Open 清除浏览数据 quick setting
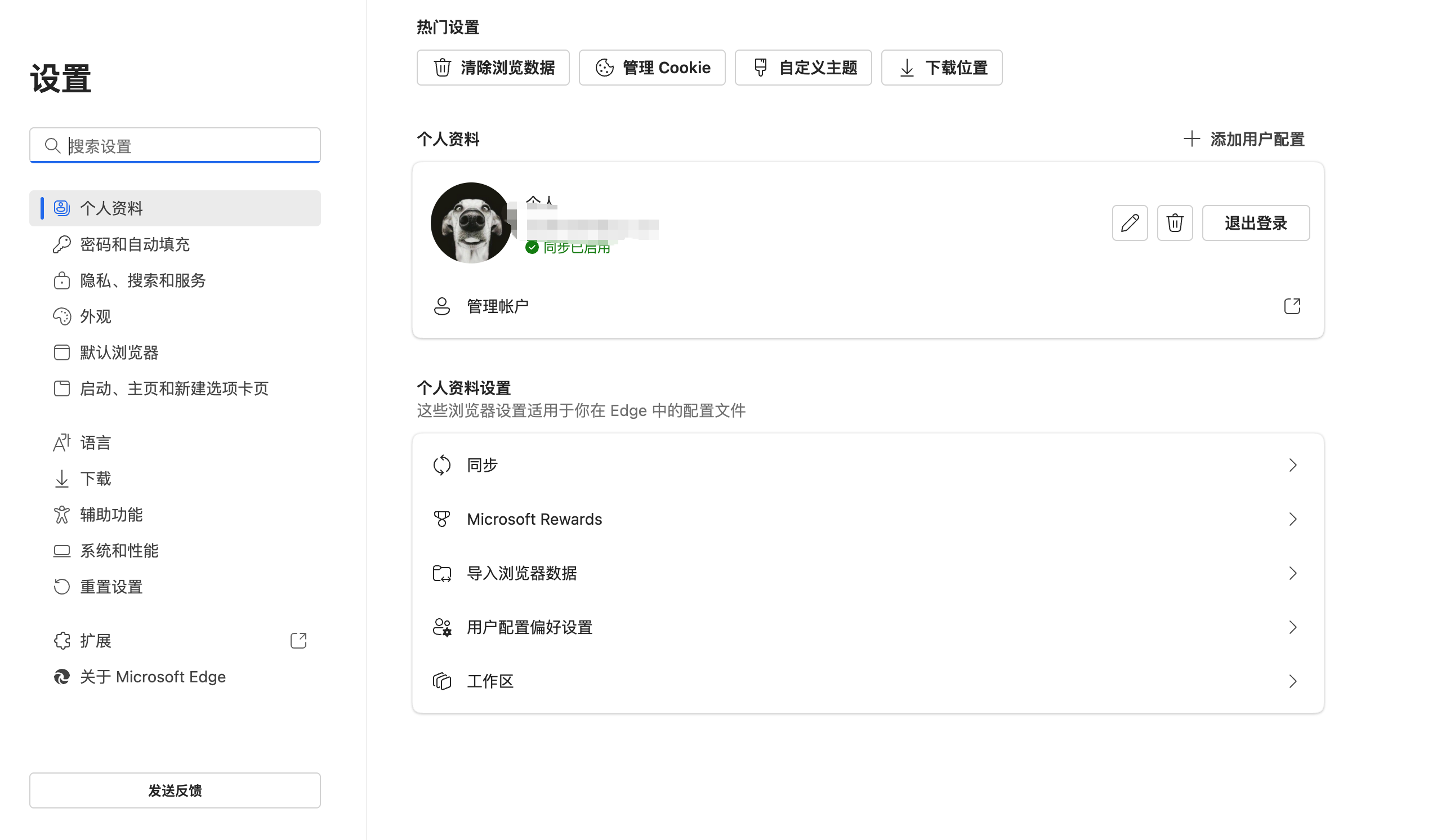This screenshot has height=840, width=1437. (493, 68)
